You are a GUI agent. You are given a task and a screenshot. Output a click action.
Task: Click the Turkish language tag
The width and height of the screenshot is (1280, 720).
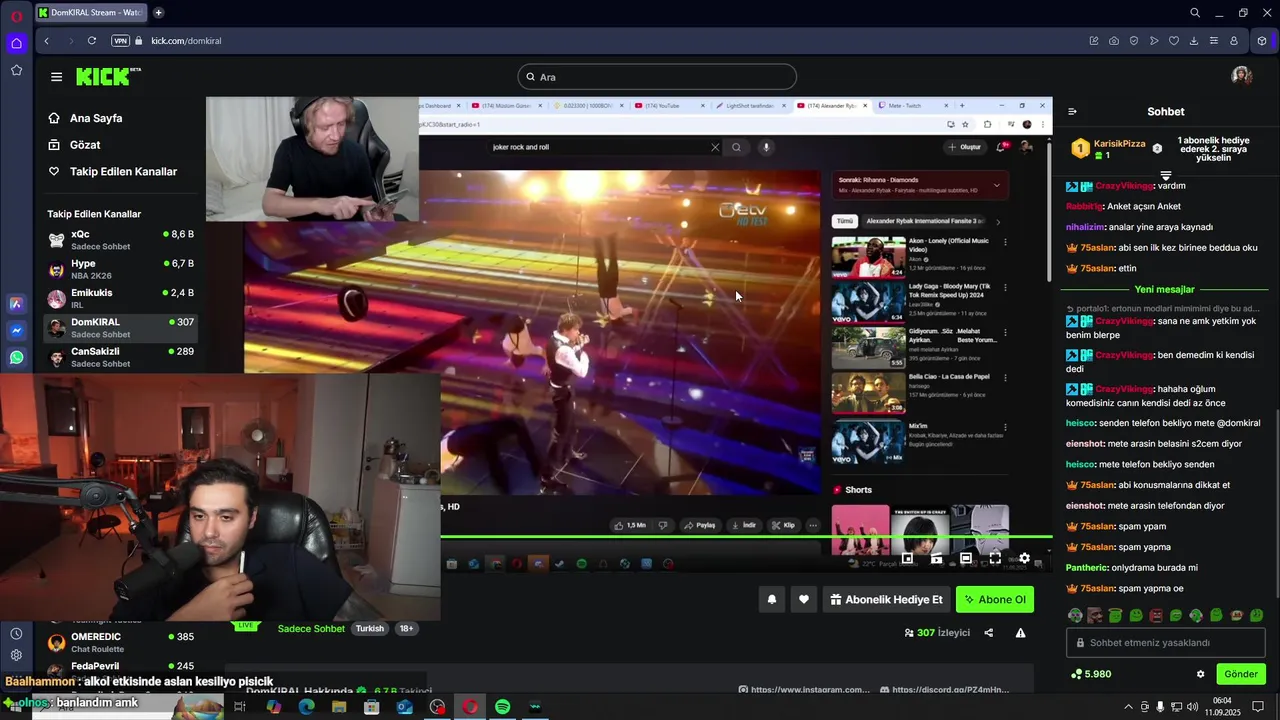tap(370, 629)
